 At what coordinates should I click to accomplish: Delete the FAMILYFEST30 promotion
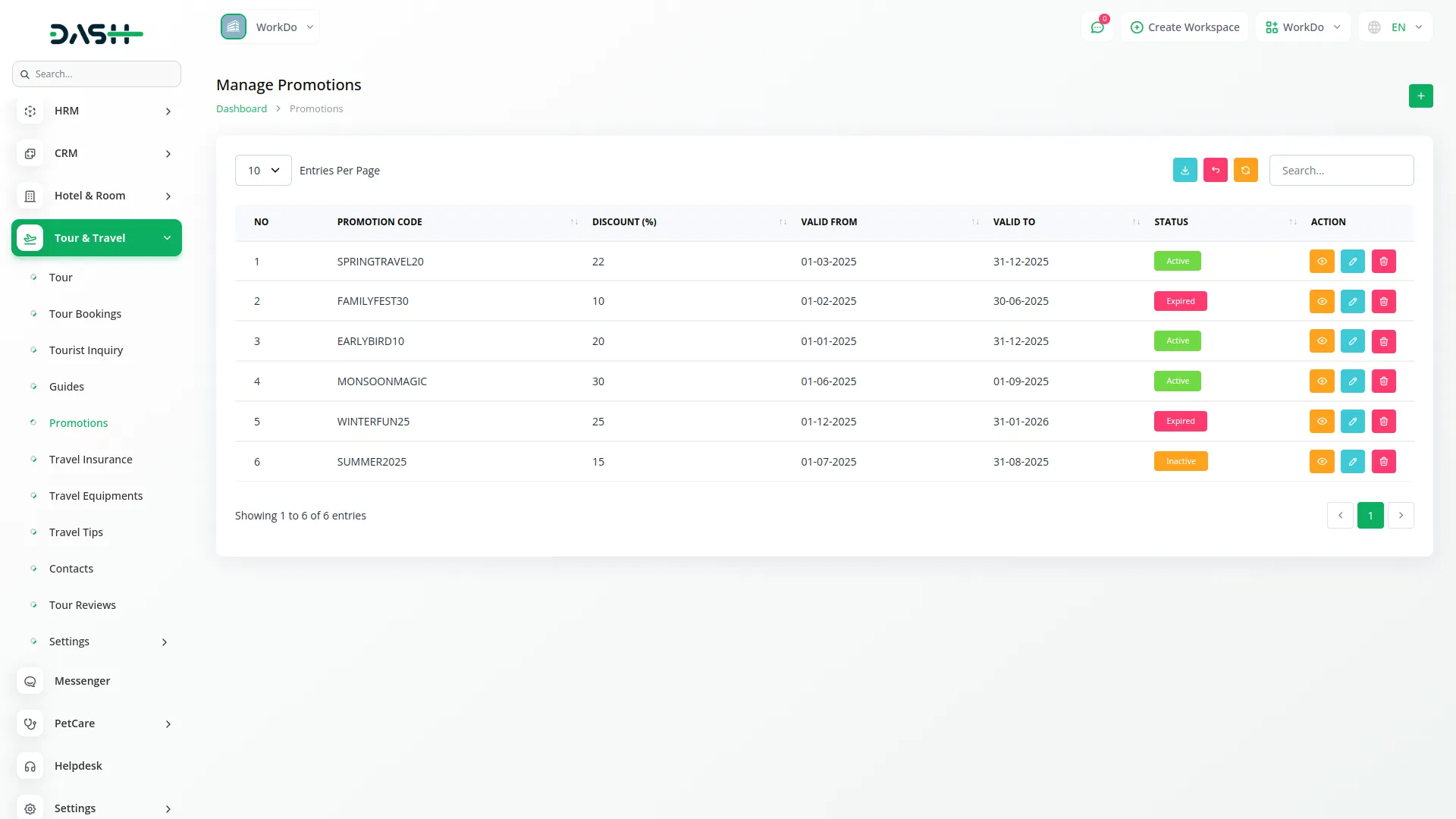[1383, 302]
